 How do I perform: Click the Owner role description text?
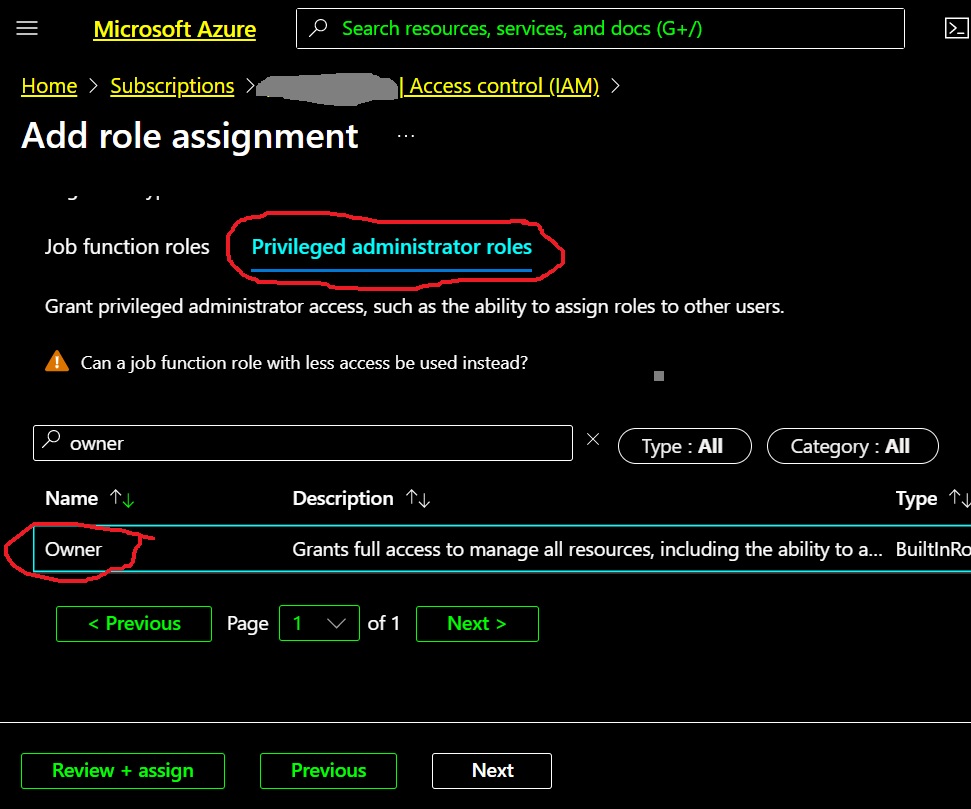[587, 549]
